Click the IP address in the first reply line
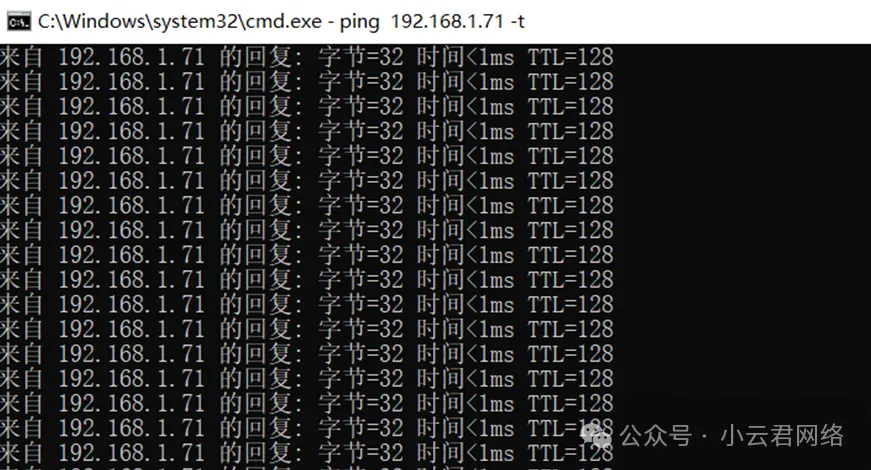The width and height of the screenshot is (871, 470). click(x=132, y=57)
